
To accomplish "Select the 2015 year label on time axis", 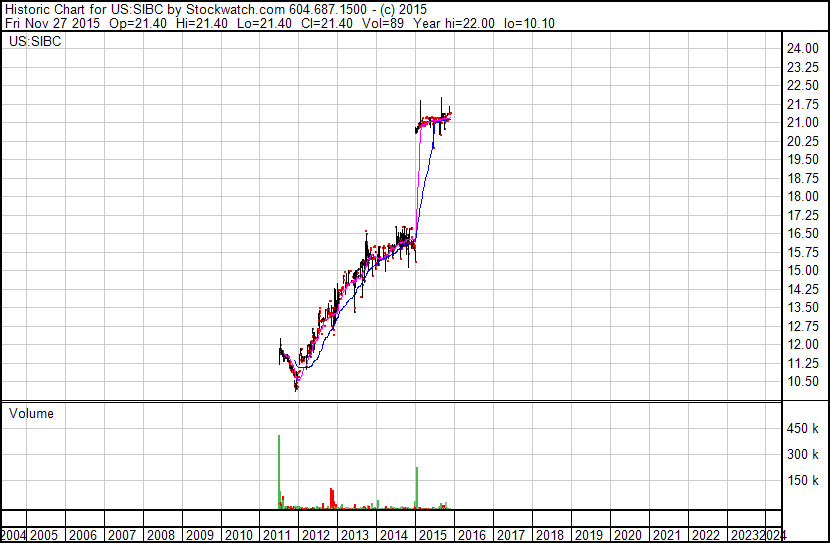I will [431, 535].
